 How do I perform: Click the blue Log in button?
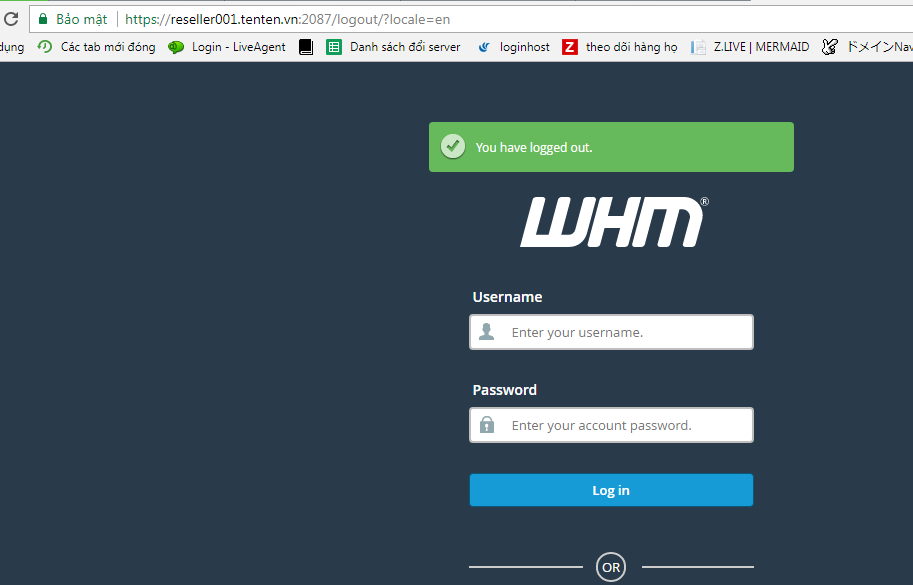tap(611, 490)
